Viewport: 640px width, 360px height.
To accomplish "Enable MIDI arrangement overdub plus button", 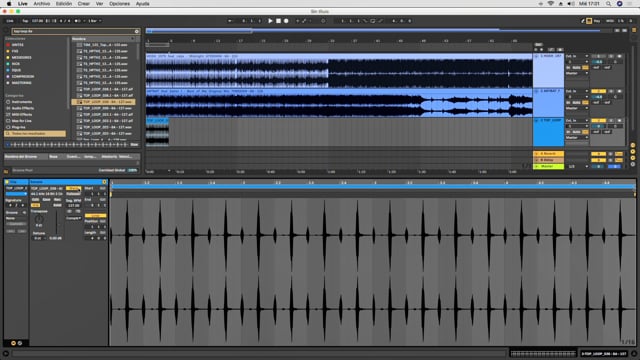I will tap(298, 21).
